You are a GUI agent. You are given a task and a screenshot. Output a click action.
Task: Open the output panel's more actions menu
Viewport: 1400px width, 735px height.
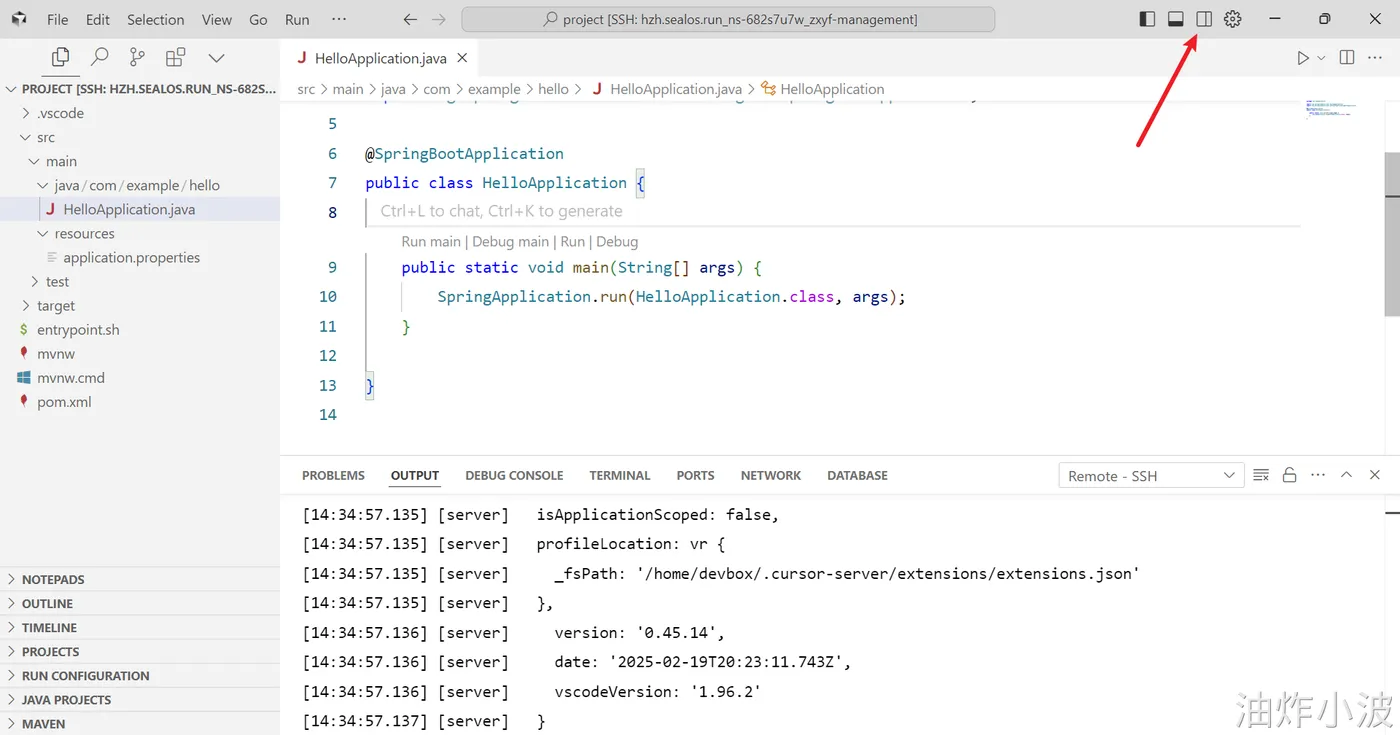pos(1318,475)
